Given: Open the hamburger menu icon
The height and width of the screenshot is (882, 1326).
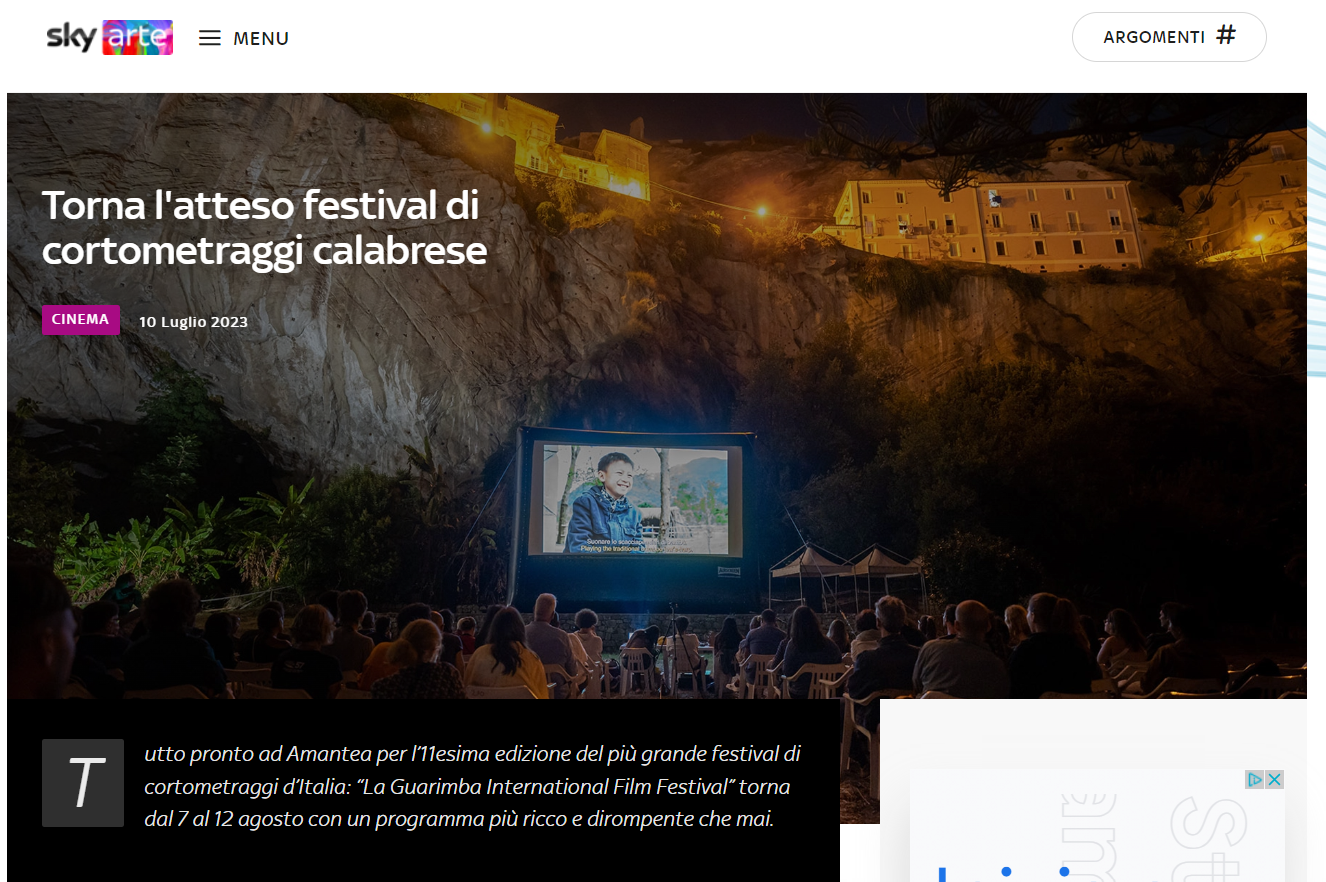Looking at the screenshot, I should pos(209,38).
